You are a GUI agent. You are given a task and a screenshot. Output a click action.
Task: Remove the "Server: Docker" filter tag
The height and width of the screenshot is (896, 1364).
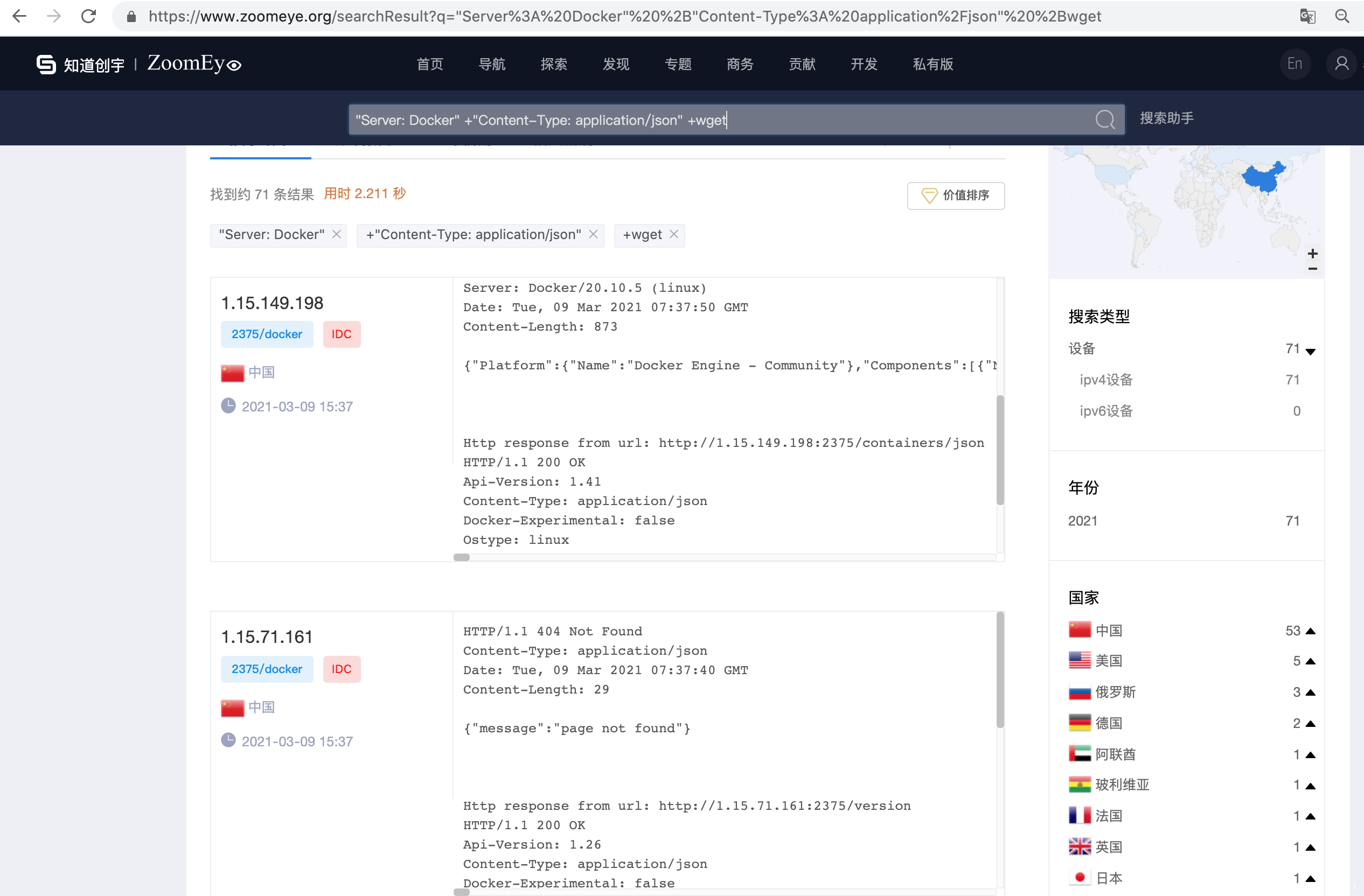point(337,234)
